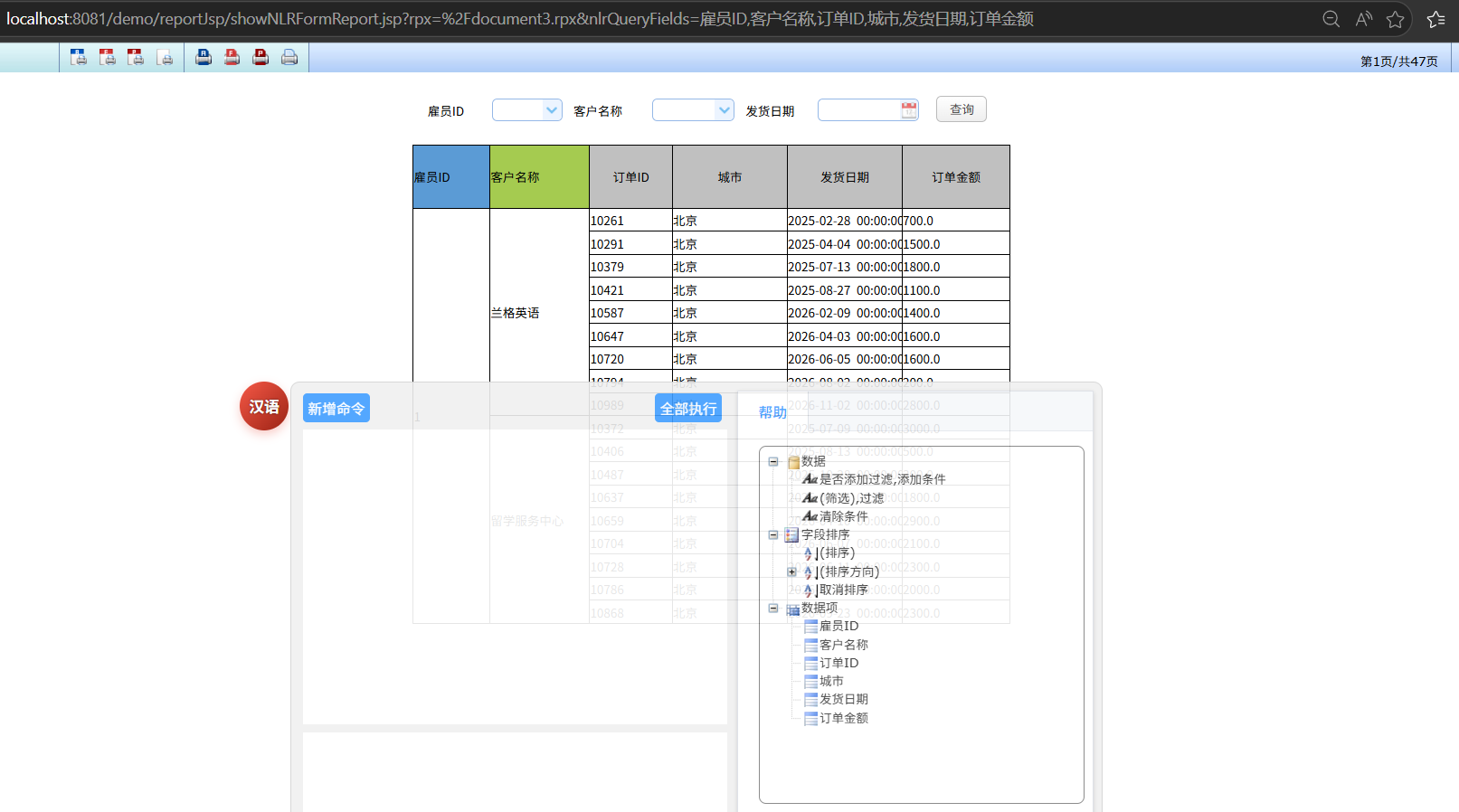Expand the (排序方向) tree node
The width and height of the screenshot is (1459, 812).
pos(792,571)
